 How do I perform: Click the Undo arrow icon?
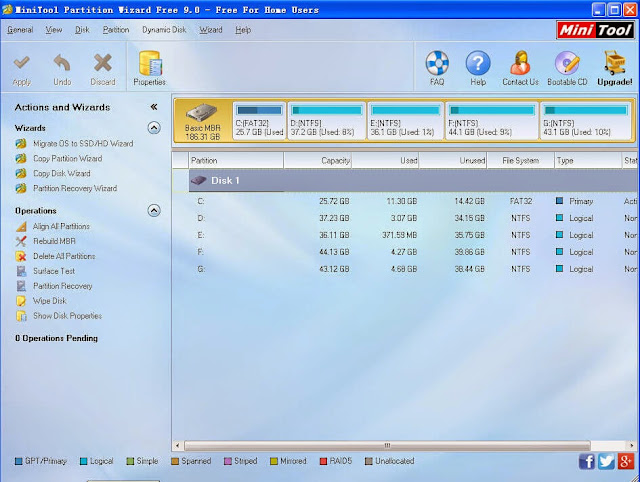point(62,62)
